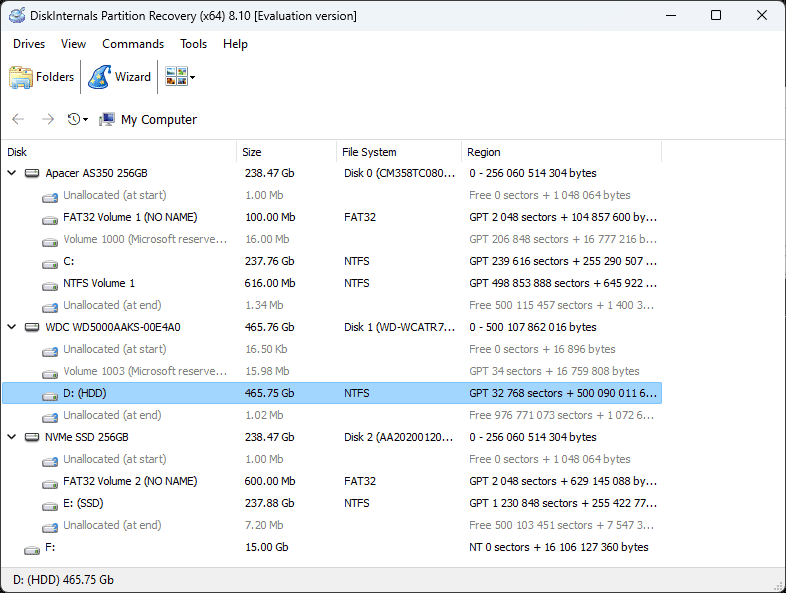This screenshot has width=786, height=593.
Task: Click the status bar D: (HDD) 465.75 Gb
Action: click(63, 580)
